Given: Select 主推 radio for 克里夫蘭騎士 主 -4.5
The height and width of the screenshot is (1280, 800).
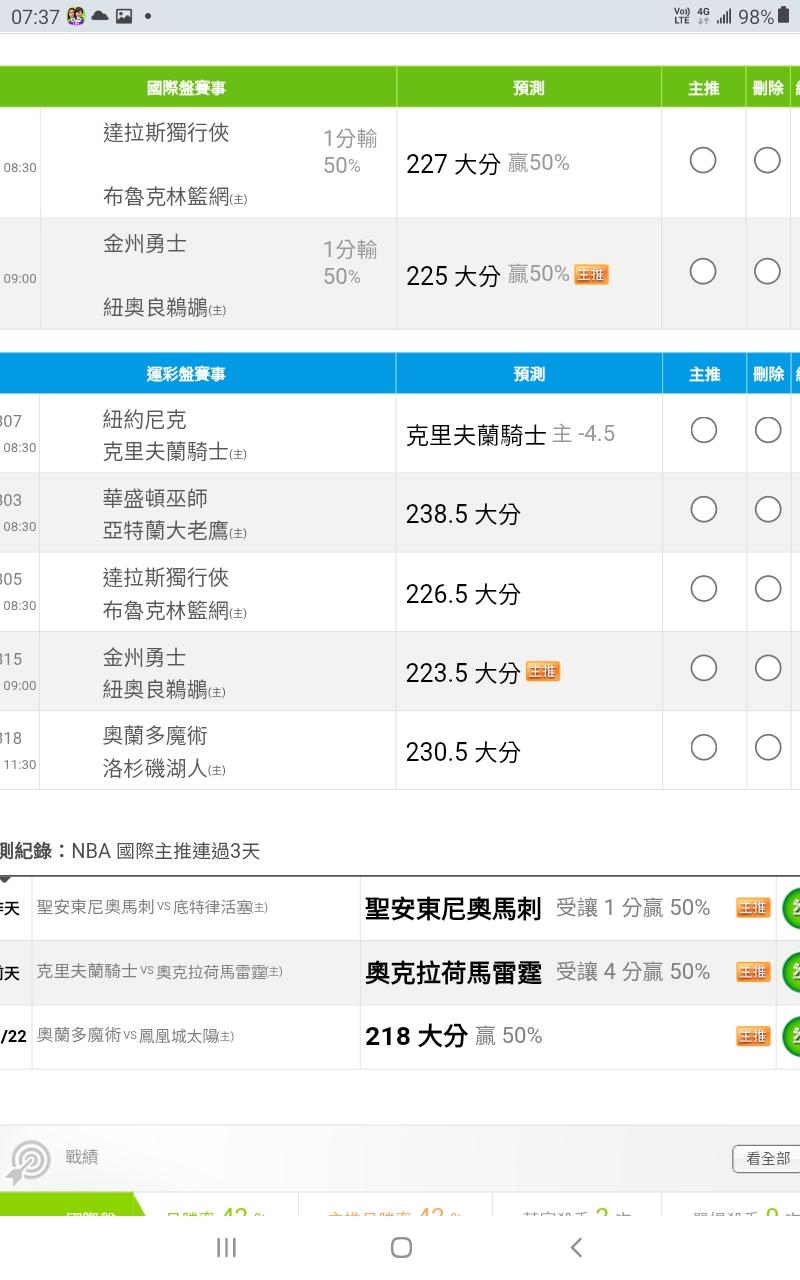Looking at the screenshot, I should [704, 430].
